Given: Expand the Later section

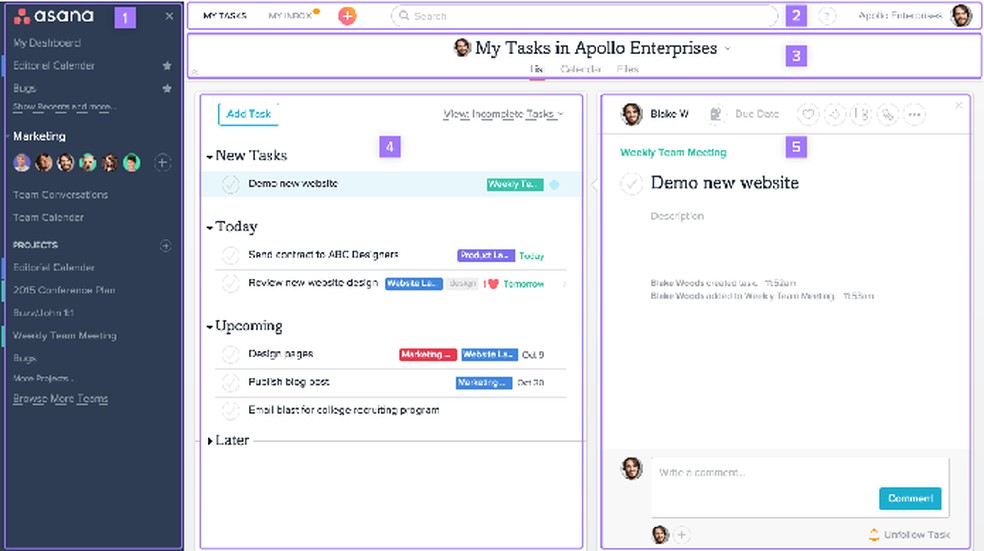Looking at the screenshot, I should 210,441.
